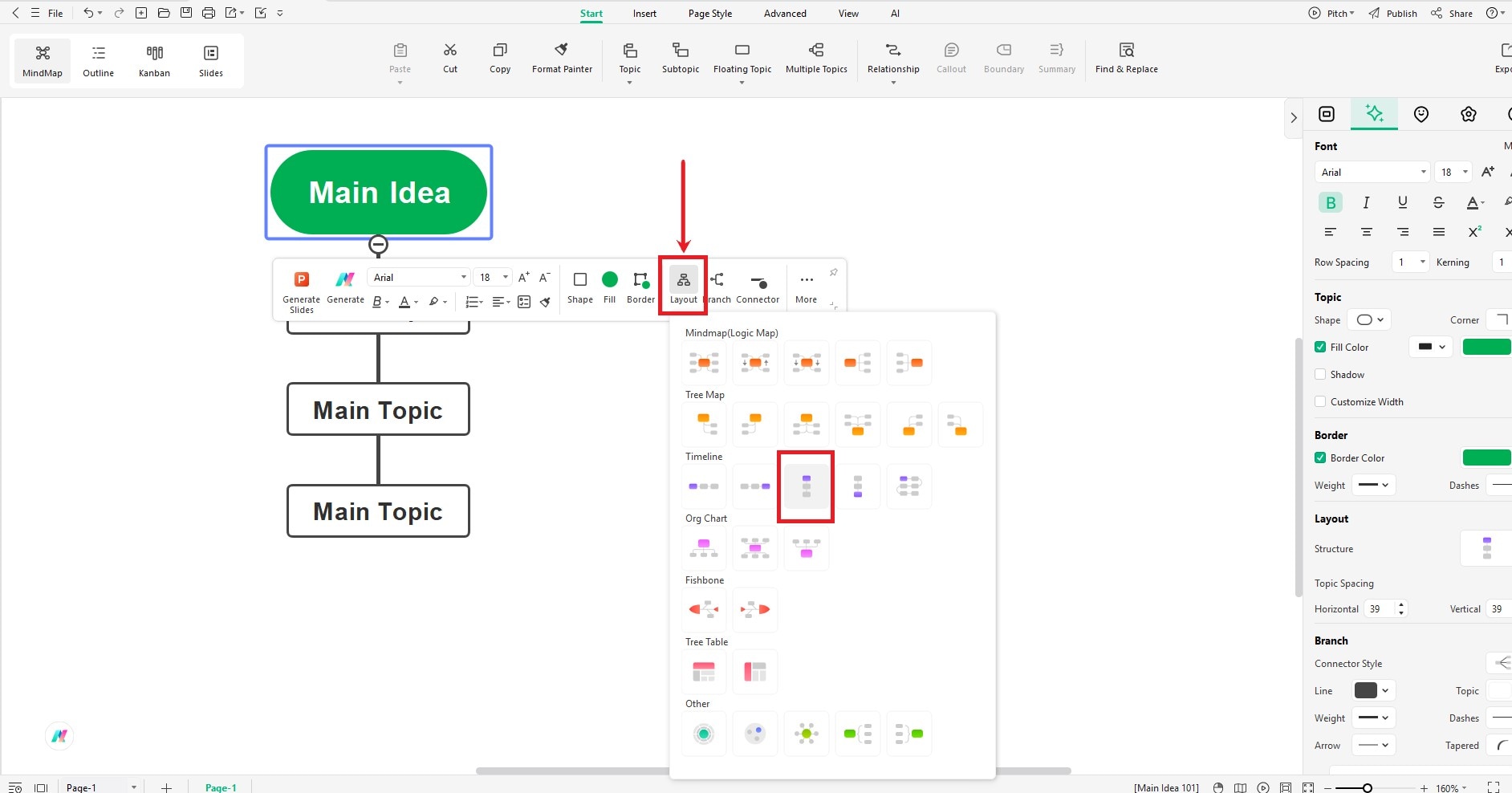Toggle Strikethrough in the Font panel
1512x793 pixels.
pos(1438,203)
